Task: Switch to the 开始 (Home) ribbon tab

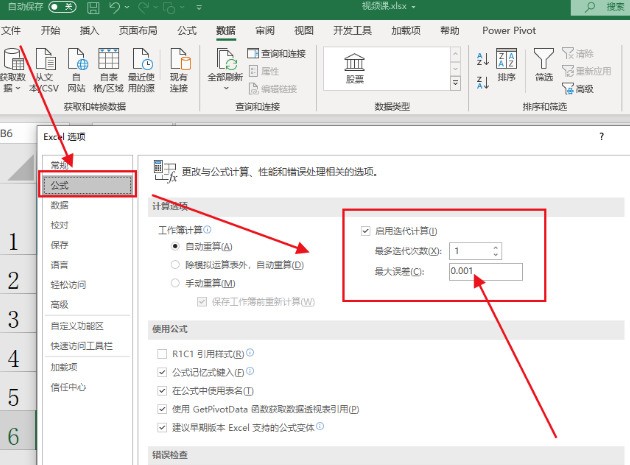Action: (50, 31)
